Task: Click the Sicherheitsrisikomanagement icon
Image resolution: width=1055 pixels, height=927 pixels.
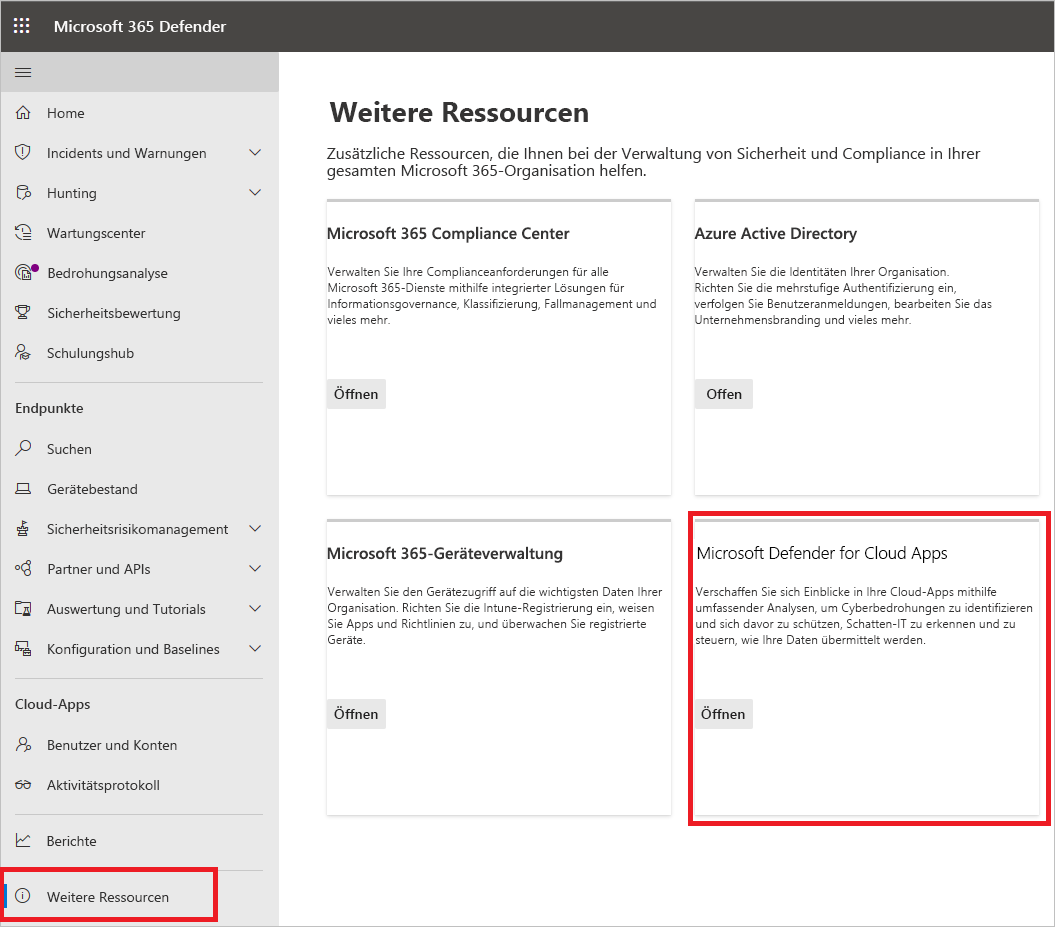Action: pyautogui.click(x=23, y=529)
